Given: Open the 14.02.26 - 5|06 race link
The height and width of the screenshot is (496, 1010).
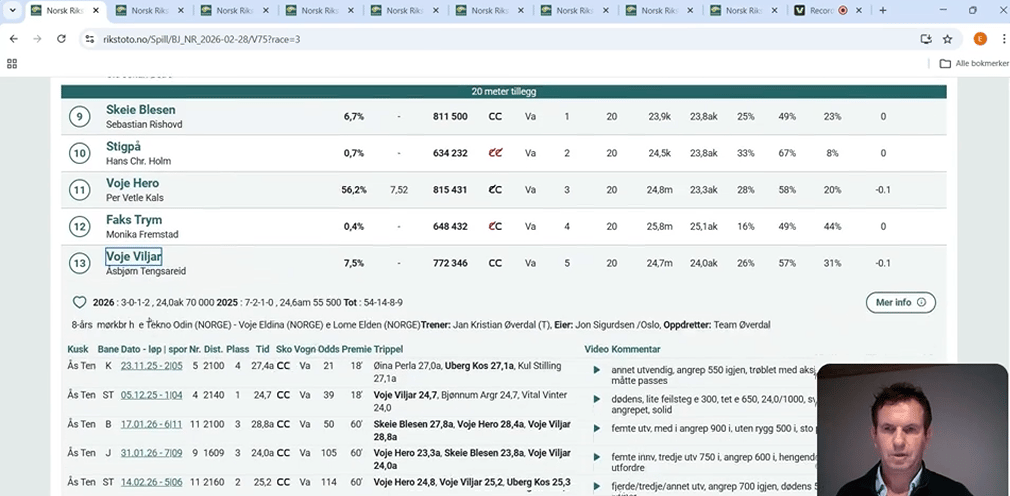Looking at the screenshot, I should click(x=152, y=481).
